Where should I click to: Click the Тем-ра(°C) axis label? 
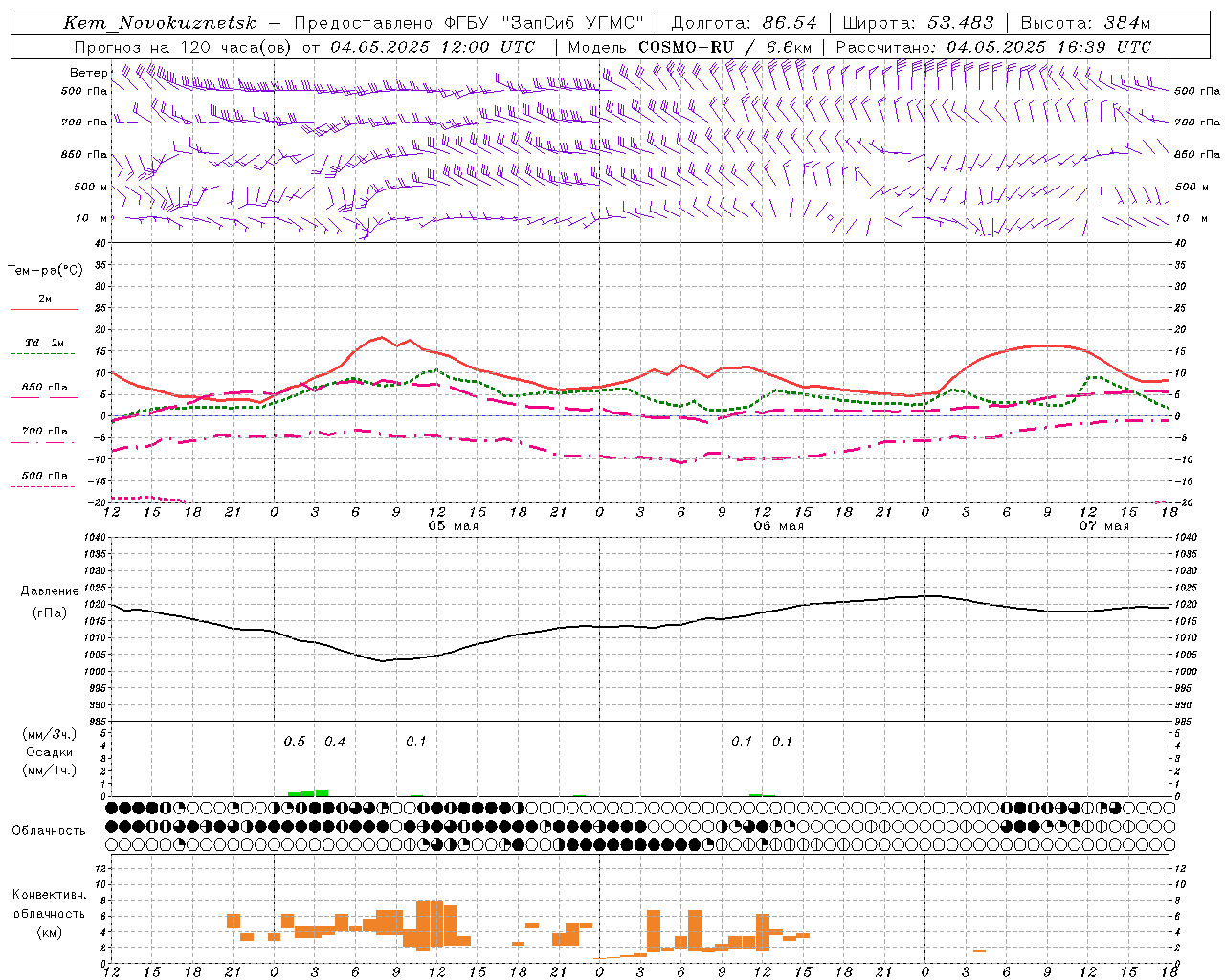tap(45, 271)
